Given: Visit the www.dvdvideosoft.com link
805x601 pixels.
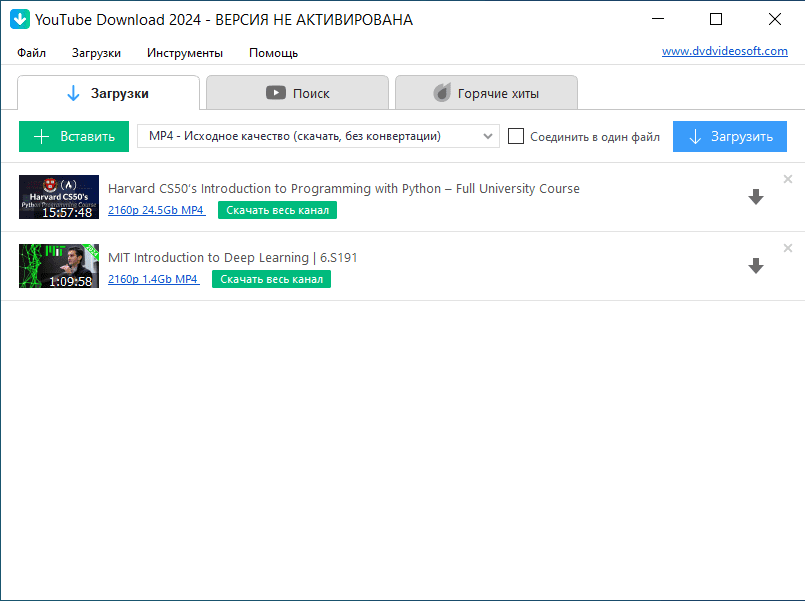Looking at the screenshot, I should click(724, 51).
